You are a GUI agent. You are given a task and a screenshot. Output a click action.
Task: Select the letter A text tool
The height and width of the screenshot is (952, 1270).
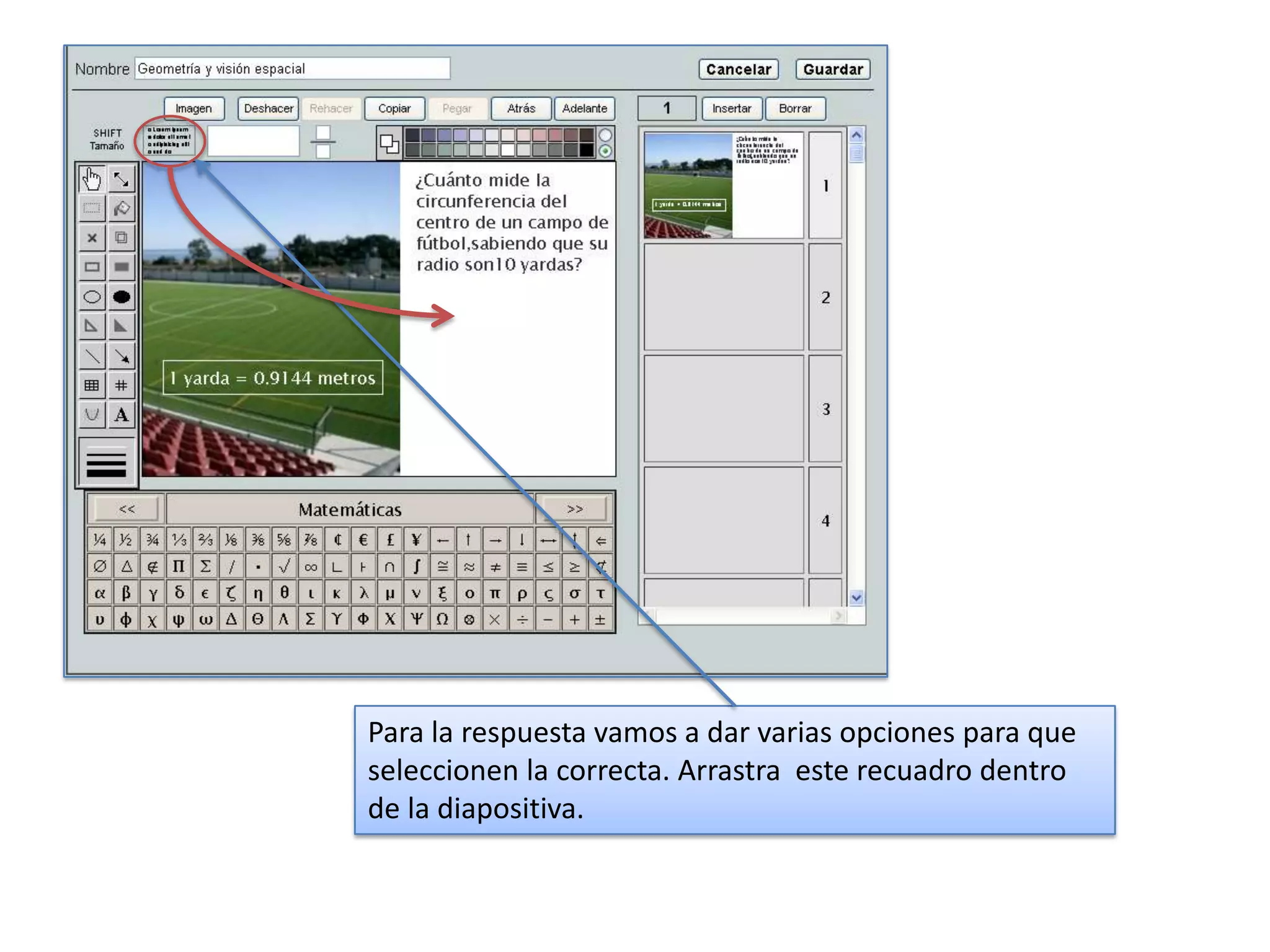point(122,415)
